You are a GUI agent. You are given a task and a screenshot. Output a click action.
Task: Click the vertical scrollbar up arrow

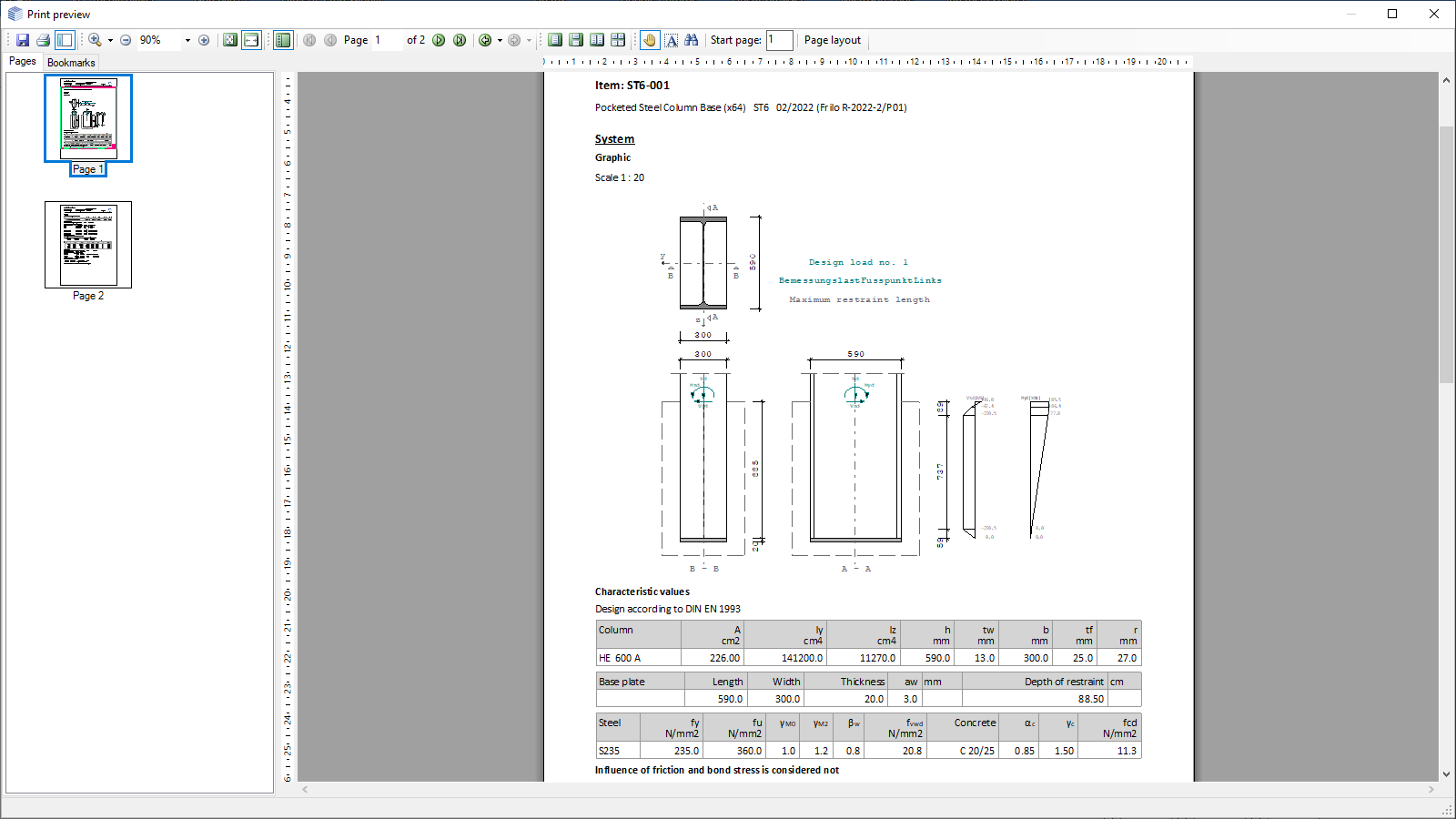click(1446, 80)
